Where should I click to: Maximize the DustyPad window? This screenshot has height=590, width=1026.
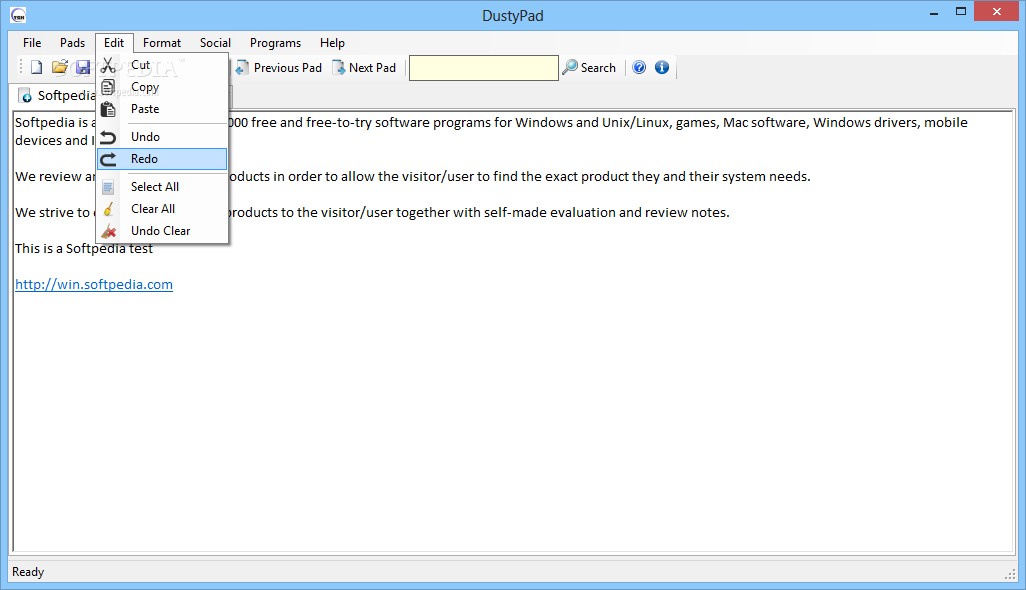(x=961, y=12)
